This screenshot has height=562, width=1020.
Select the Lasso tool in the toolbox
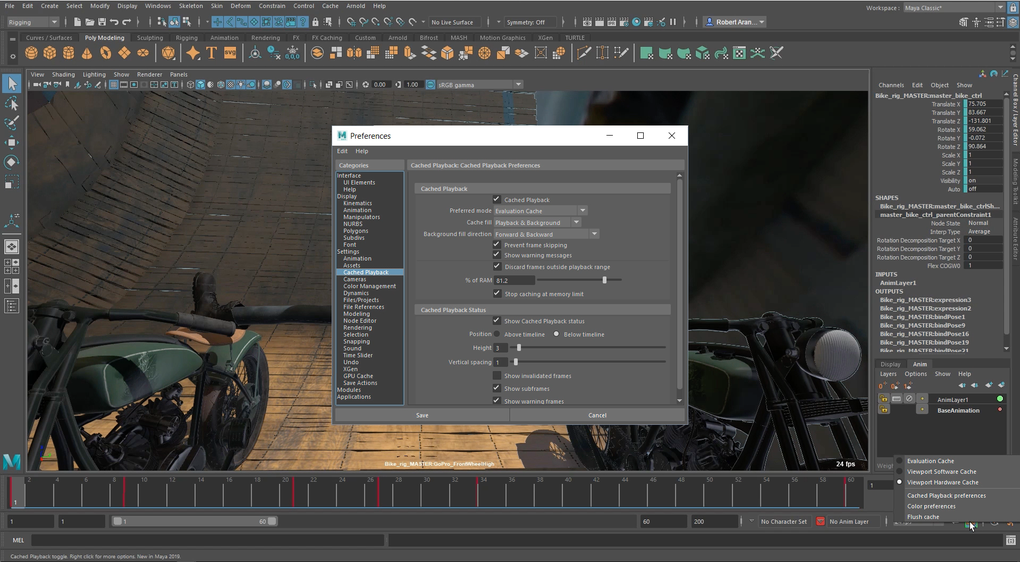pyautogui.click(x=12, y=104)
